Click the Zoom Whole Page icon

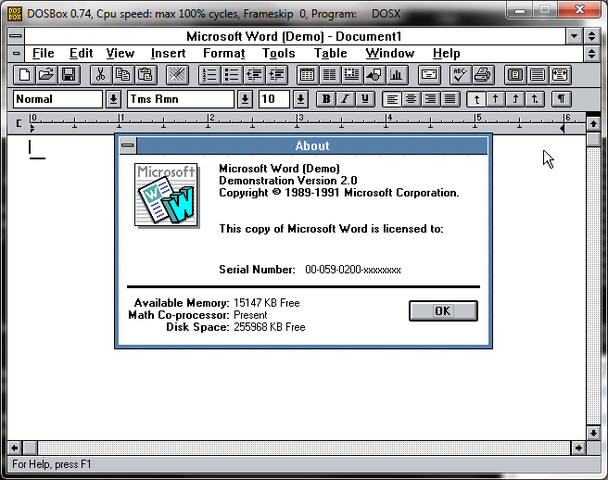pyautogui.click(x=515, y=75)
